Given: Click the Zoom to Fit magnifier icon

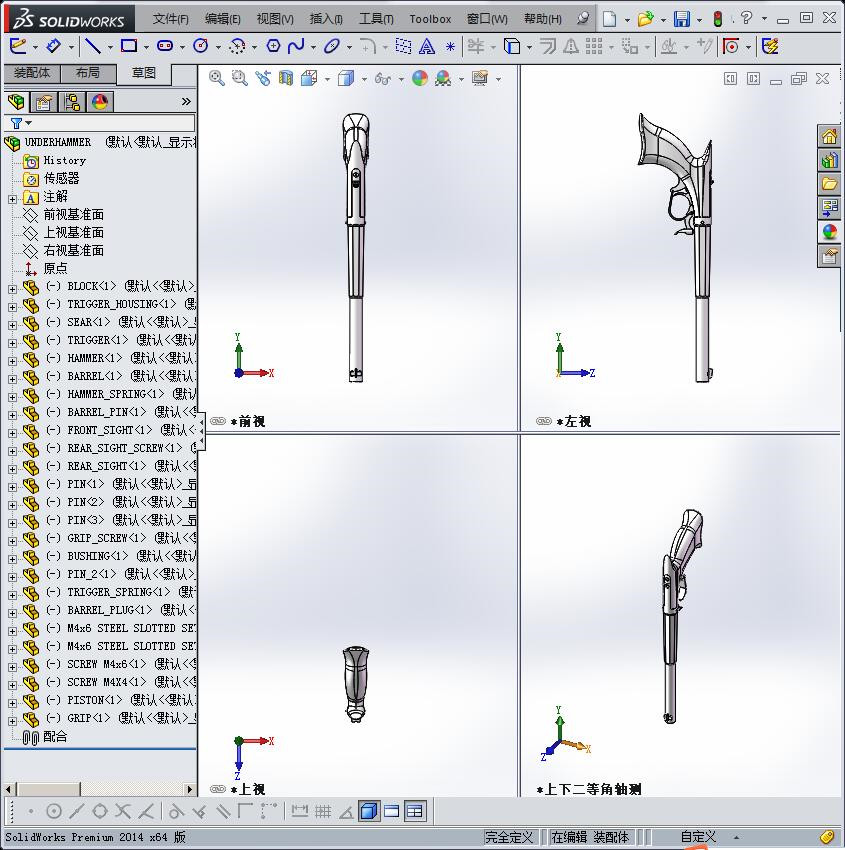Looking at the screenshot, I should [x=217, y=78].
